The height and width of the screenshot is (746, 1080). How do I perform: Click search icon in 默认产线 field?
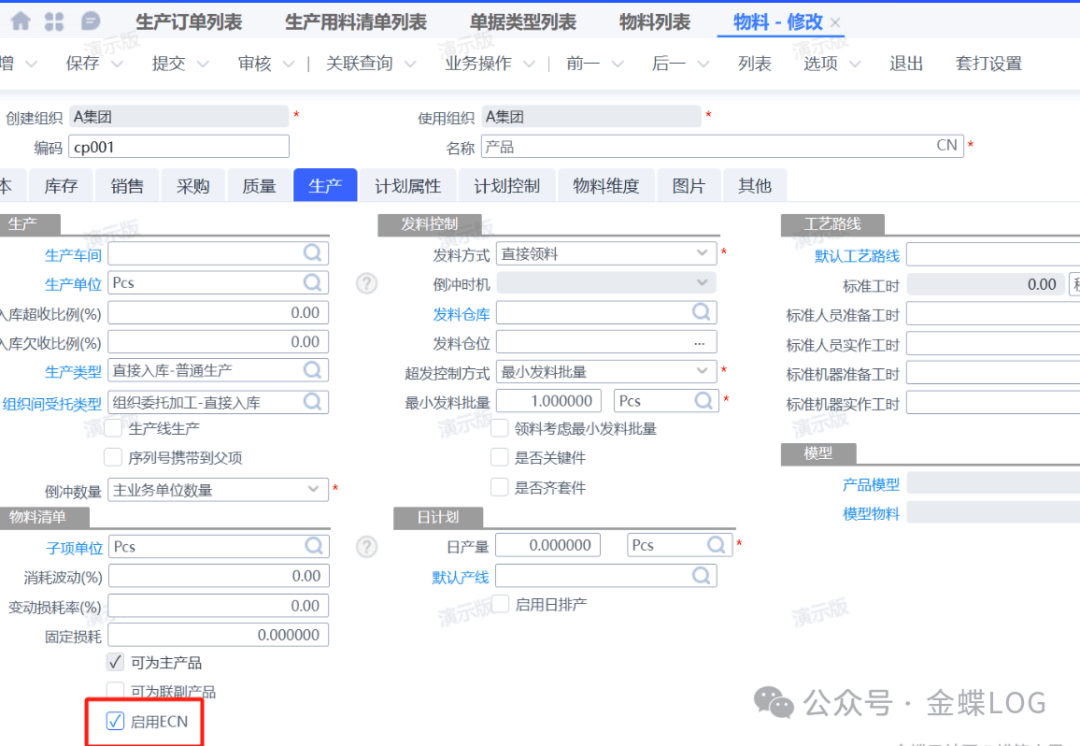[x=703, y=576]
